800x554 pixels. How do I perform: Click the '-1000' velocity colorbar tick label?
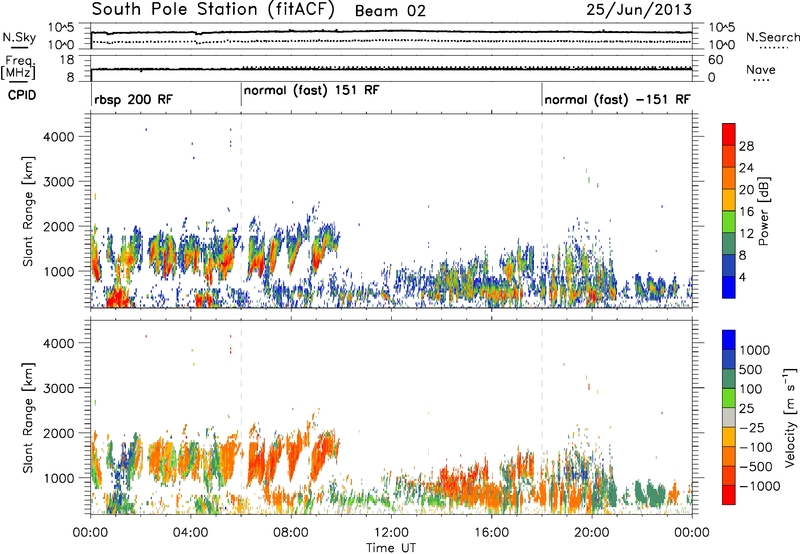[x=760, y=486]
